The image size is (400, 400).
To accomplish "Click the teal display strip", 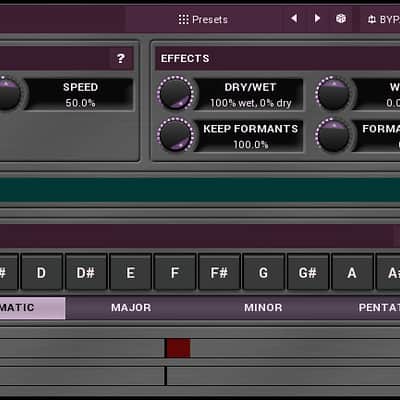I will pyautogui.click(x=200, y=190).
